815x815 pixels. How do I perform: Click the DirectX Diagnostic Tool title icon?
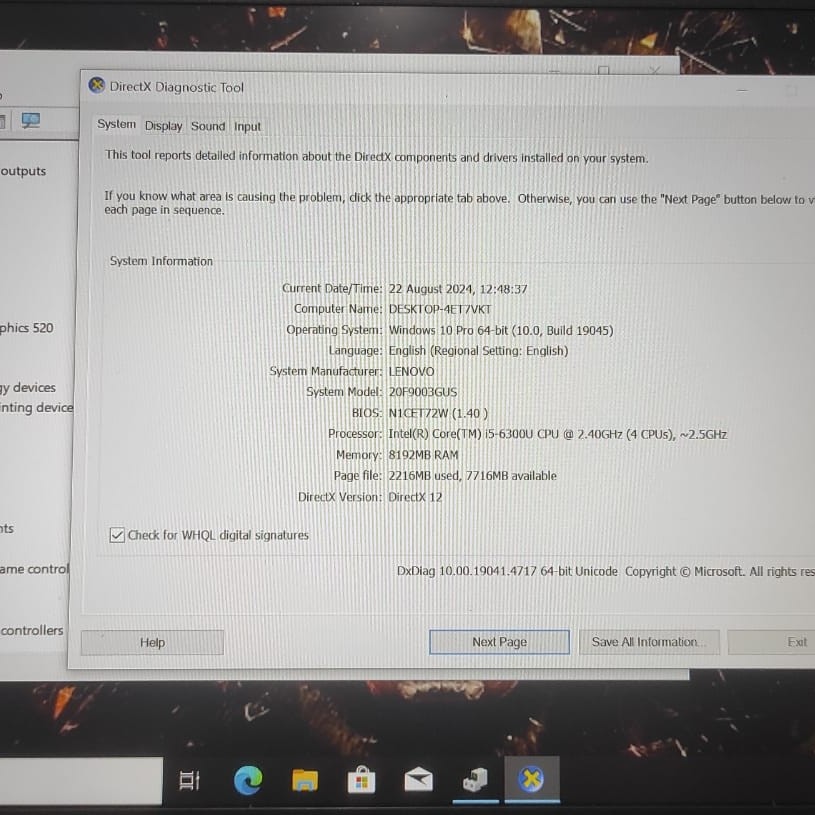[97, 85]
